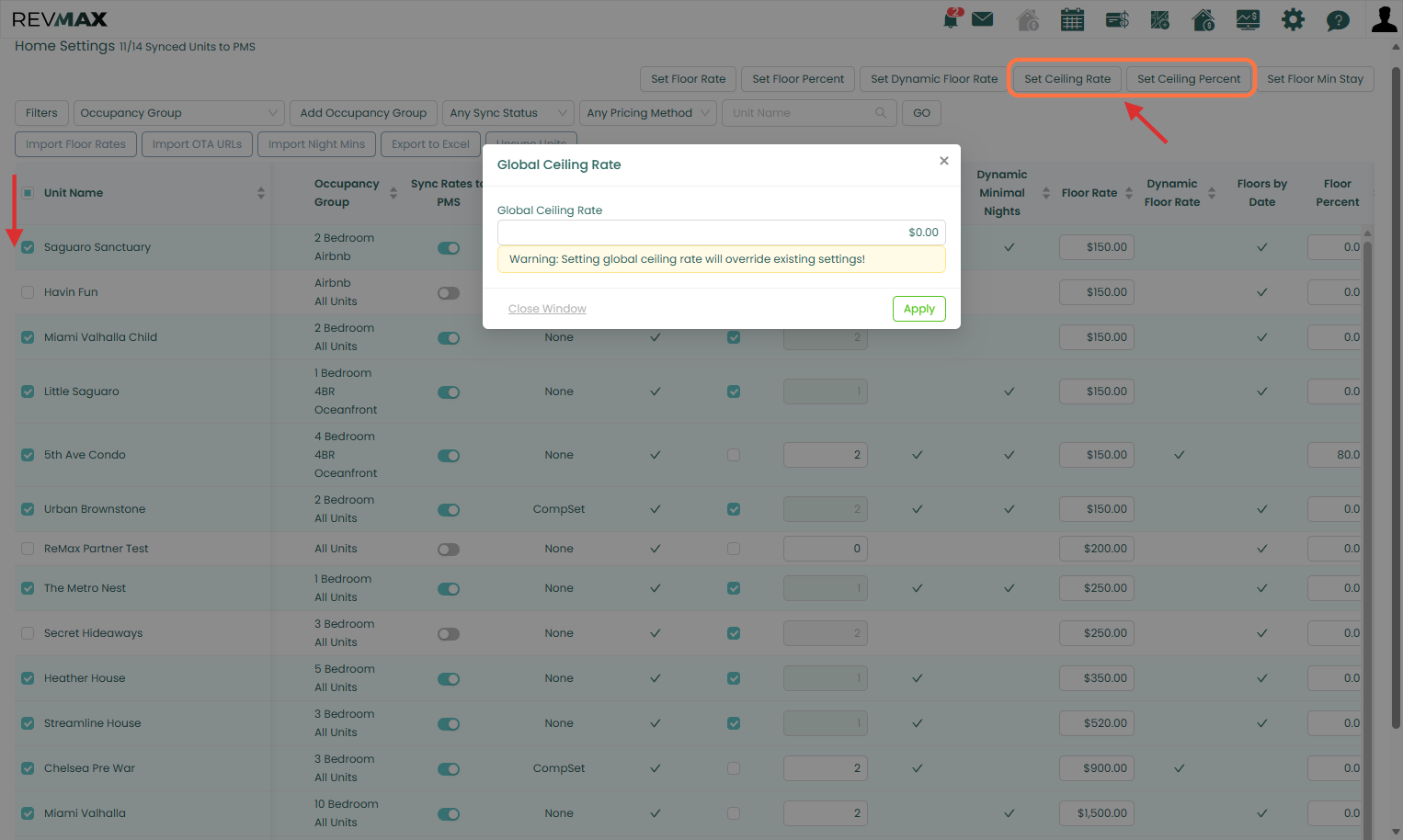1403x840 pixels.
Task: Click Add Occupancy Group button
Action: 363,113
